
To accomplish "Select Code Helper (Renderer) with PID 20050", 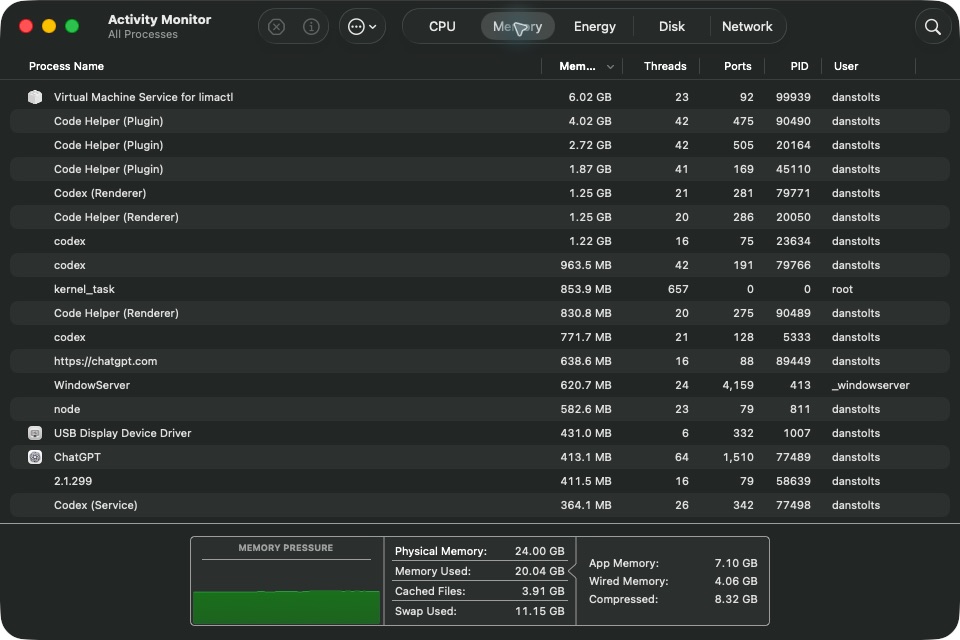I will point(479,217).
